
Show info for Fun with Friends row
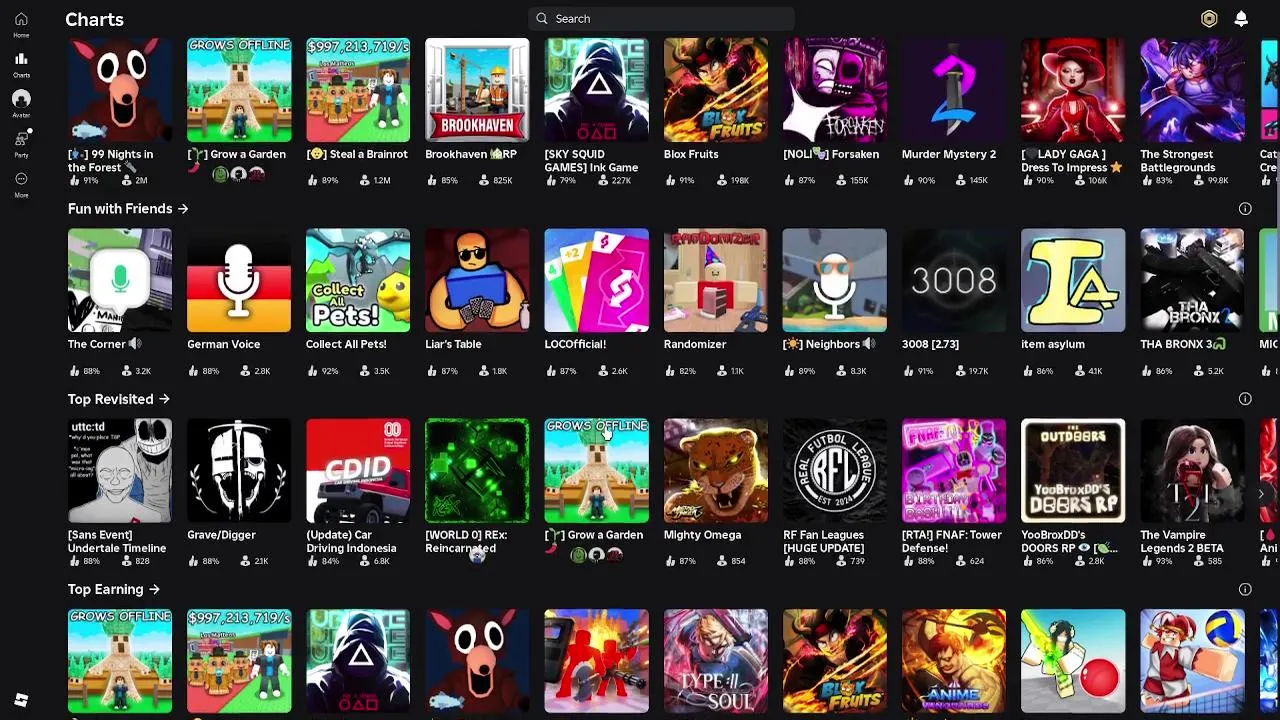pos(1245,209)
